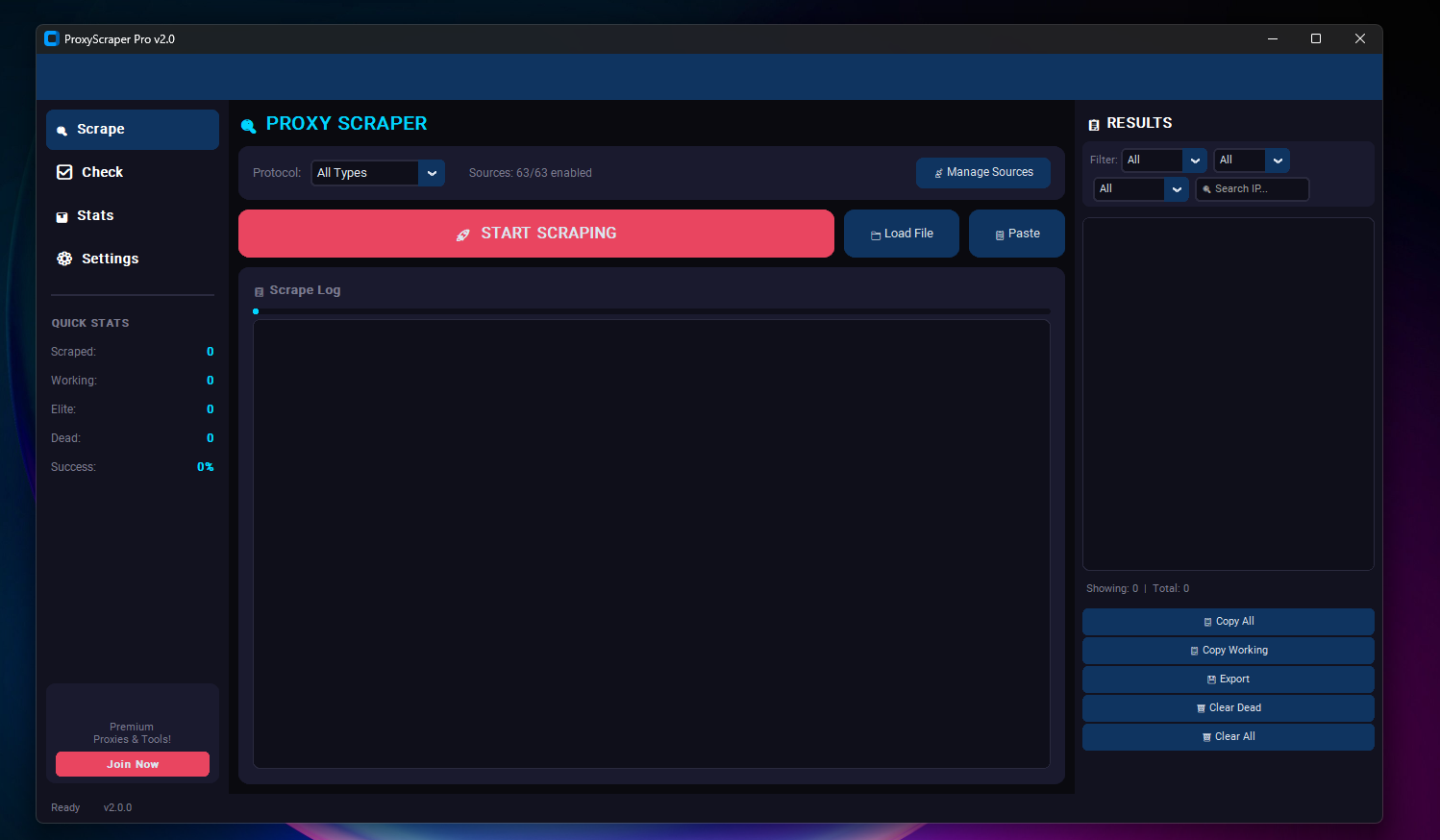Screen dimensions: 1440x840
Task: Select the Scrape magnifier icon in sidebar
Action: coord(62,128)
